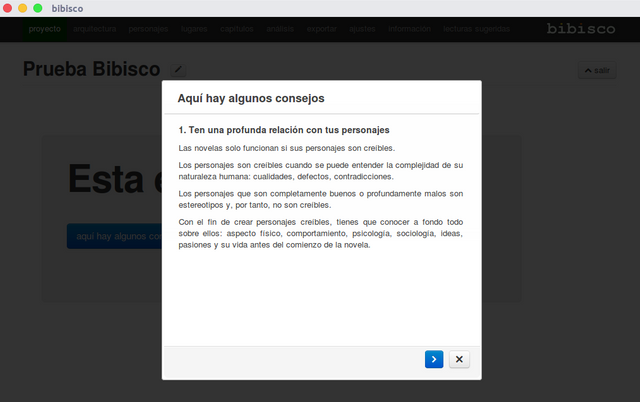
Task: Close the tips dialog with the X button
Action: [x=459, y=359]
